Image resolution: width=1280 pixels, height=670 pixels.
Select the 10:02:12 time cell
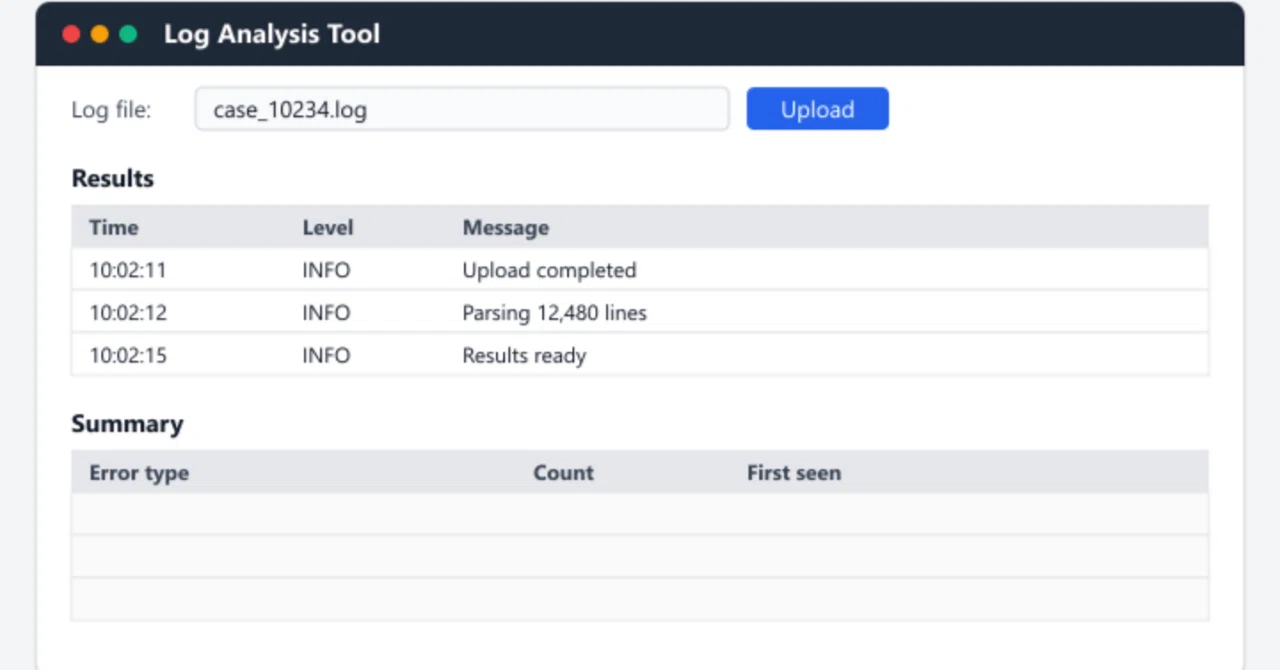pyautogui.click(x=128, y=313)
